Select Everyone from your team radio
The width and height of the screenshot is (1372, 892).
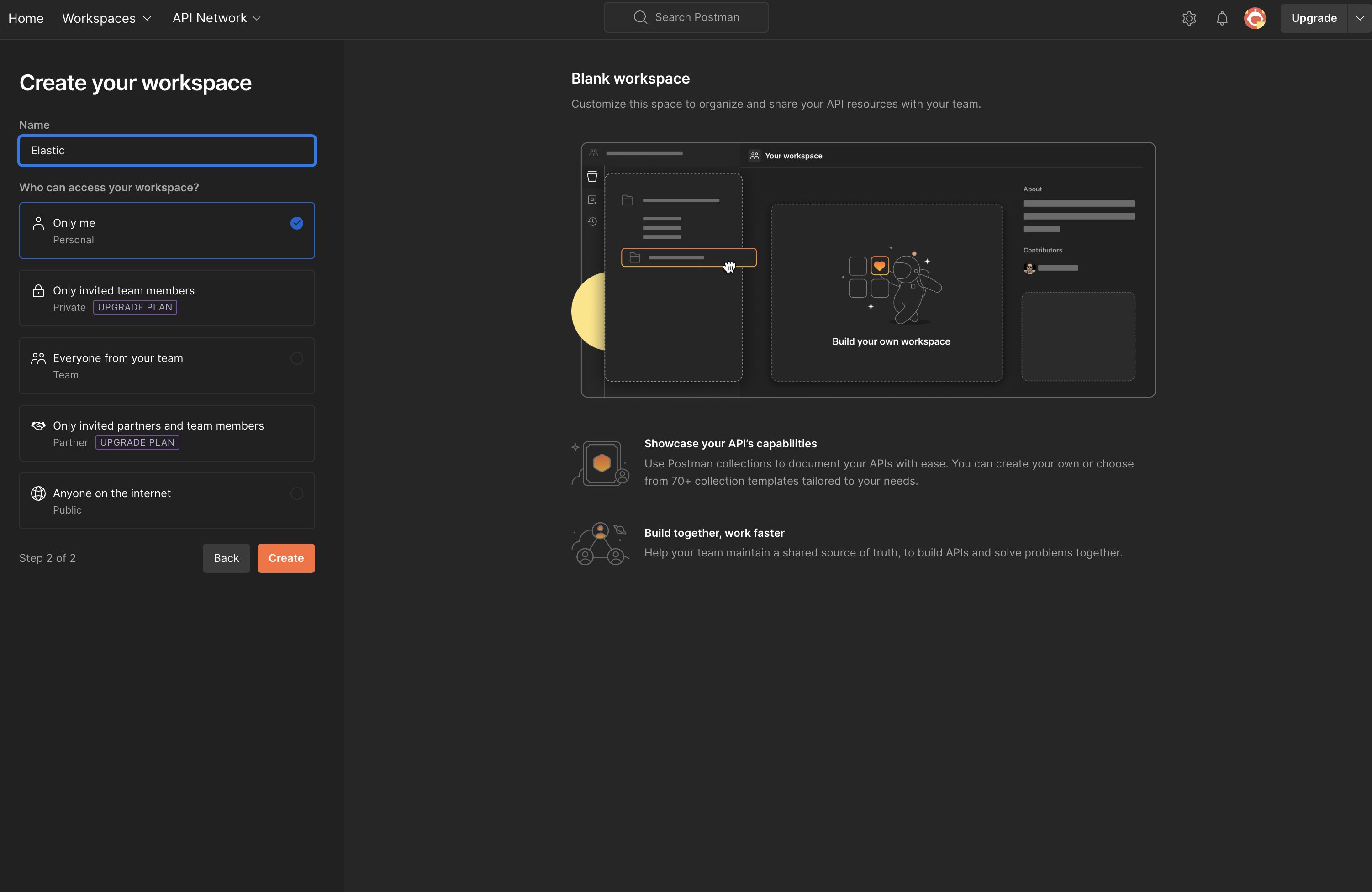pos(296,358)
